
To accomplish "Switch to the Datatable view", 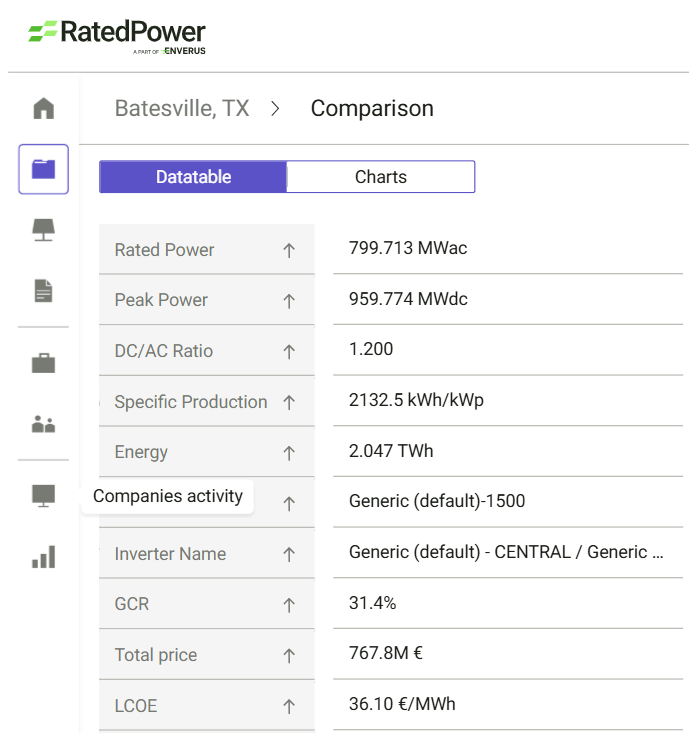I will (193, 177).
